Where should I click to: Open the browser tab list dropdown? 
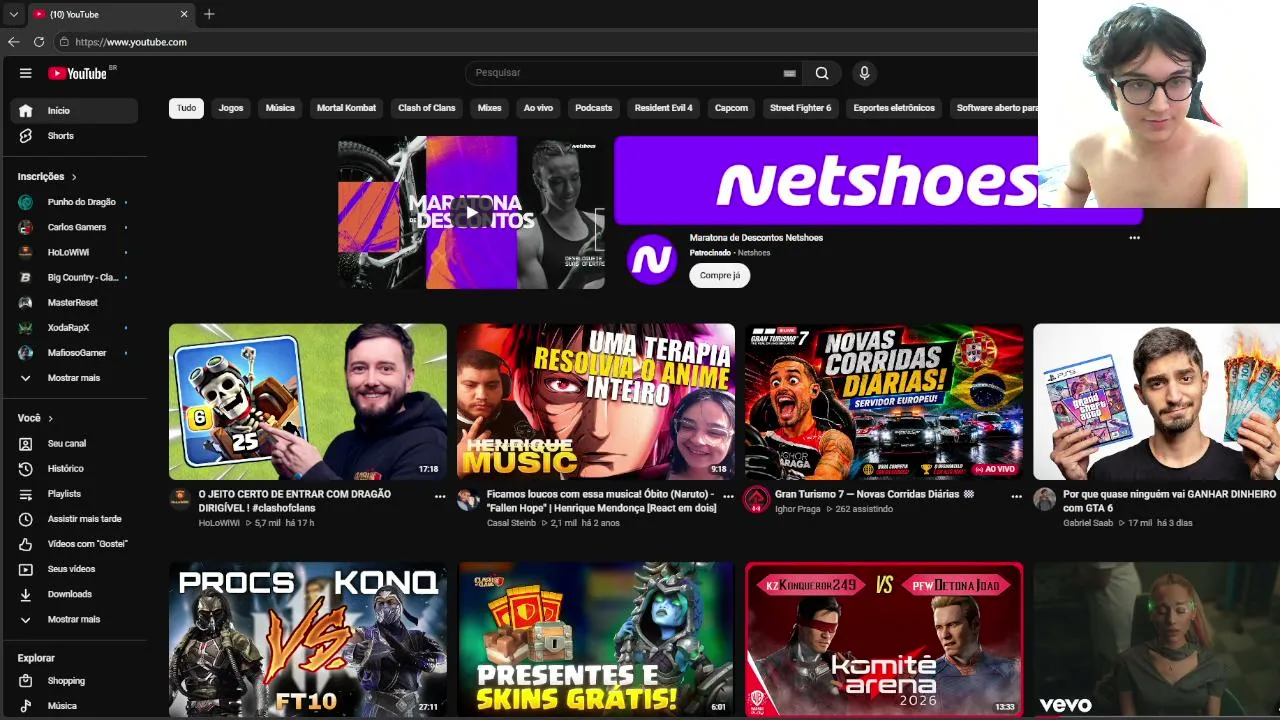[x=13, y=14]
